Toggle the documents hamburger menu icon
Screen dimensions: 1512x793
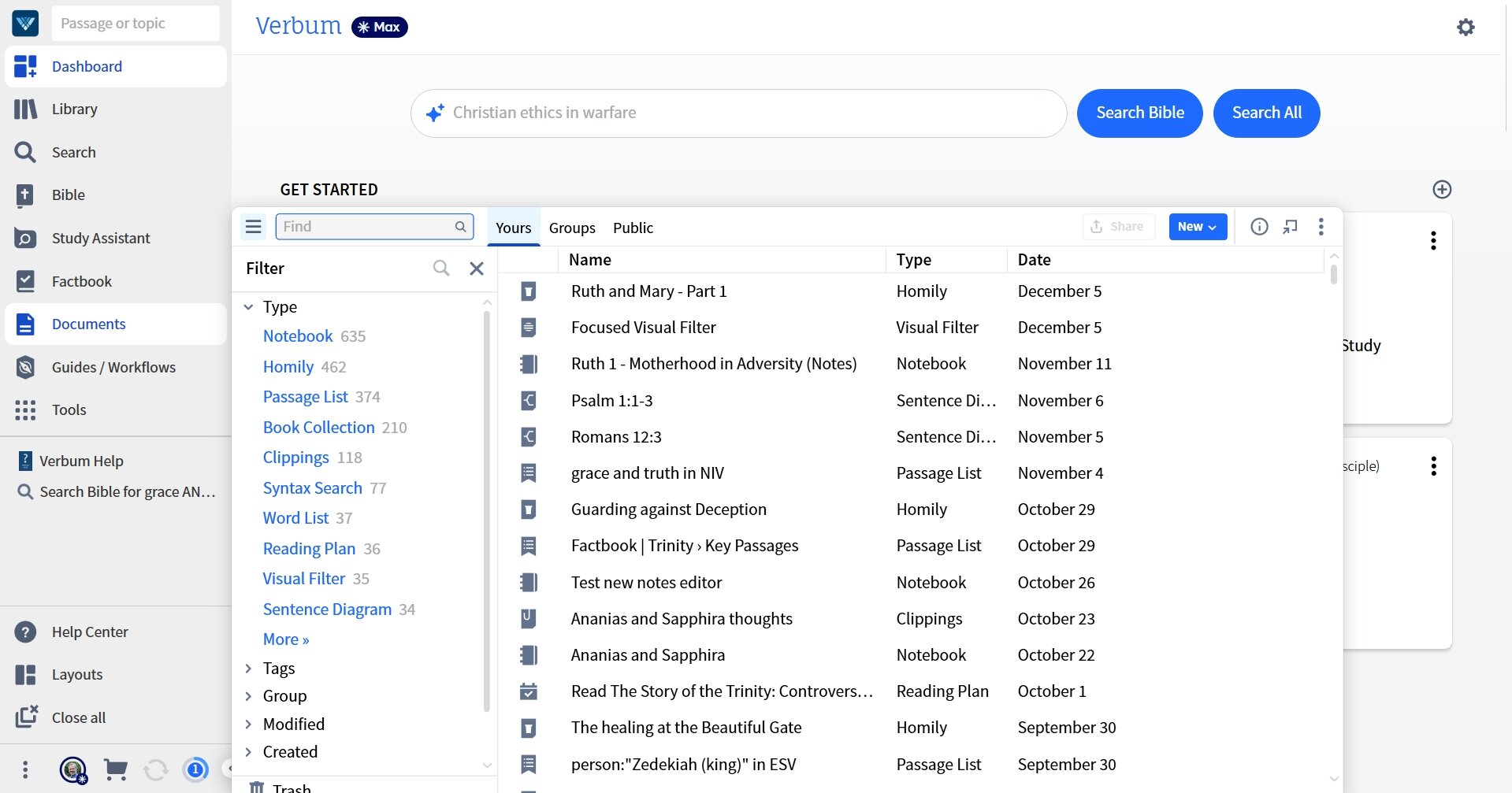click(x=253, y=227)
